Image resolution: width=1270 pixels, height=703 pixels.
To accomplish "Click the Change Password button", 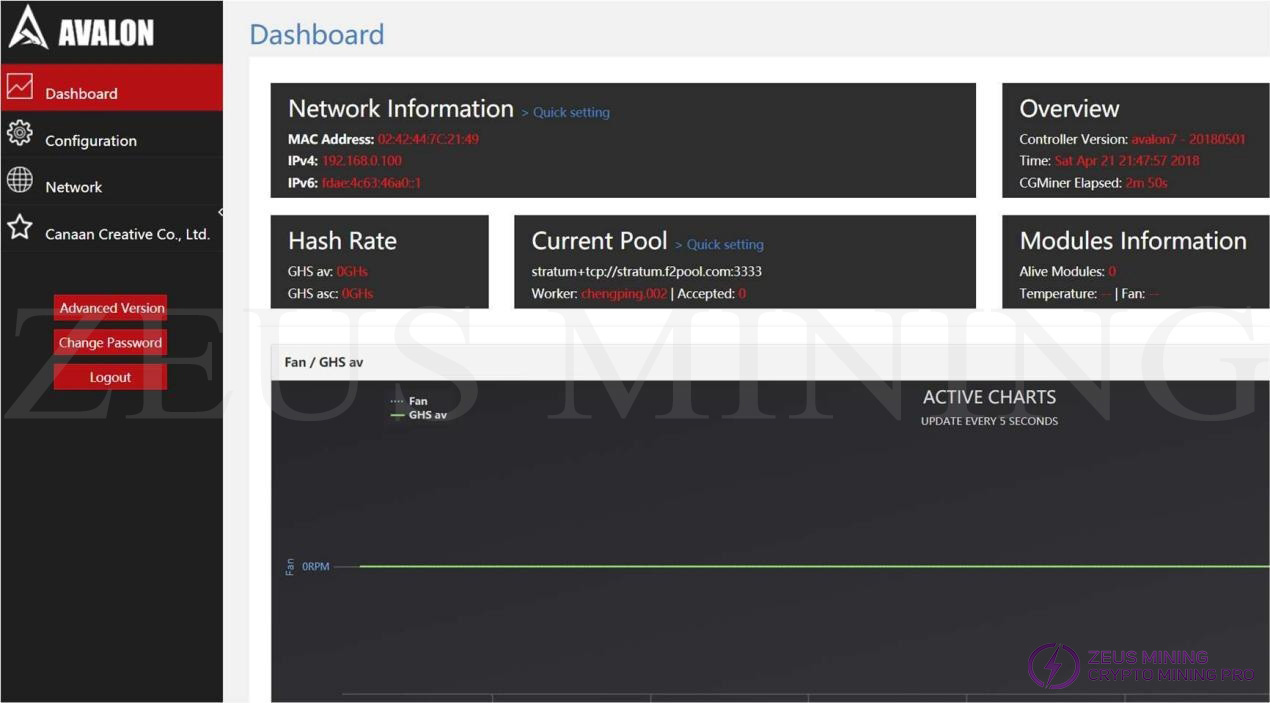I will point(110,343).
